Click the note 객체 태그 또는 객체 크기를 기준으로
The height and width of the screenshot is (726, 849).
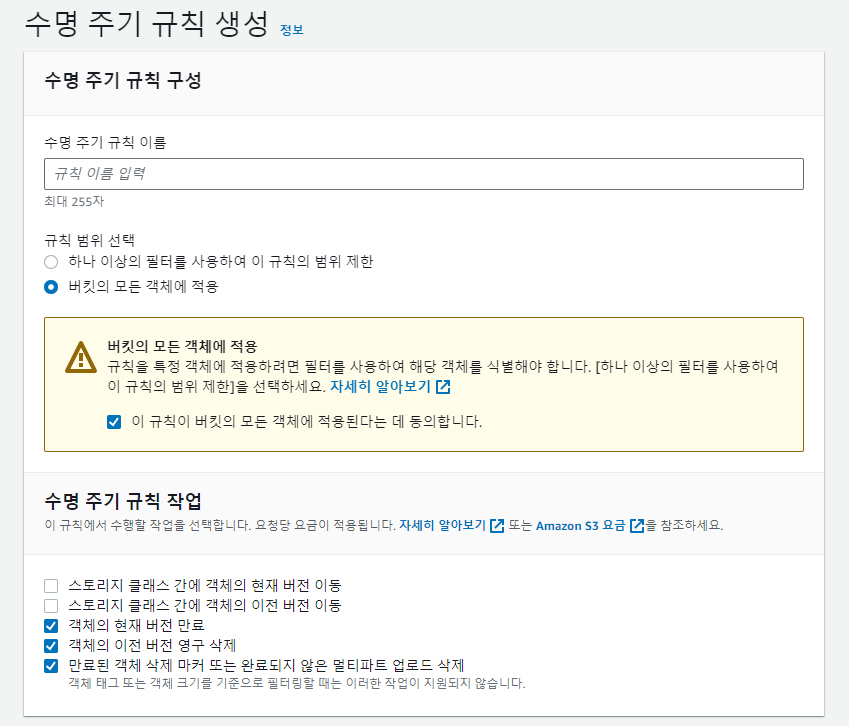point(297,683)
